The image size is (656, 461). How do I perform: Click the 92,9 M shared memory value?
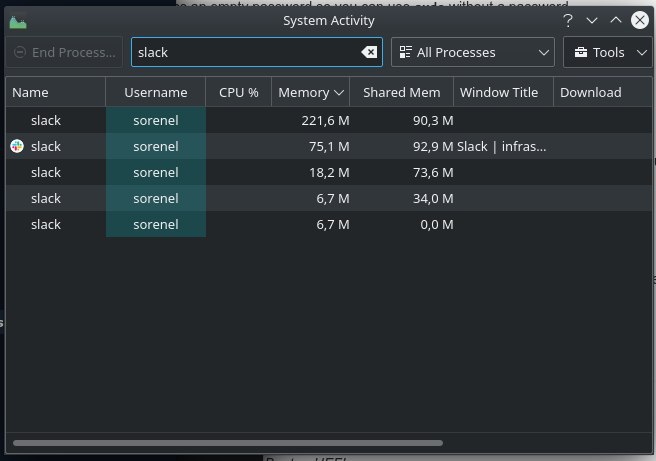pyautogui.click(x=433, y=146)
